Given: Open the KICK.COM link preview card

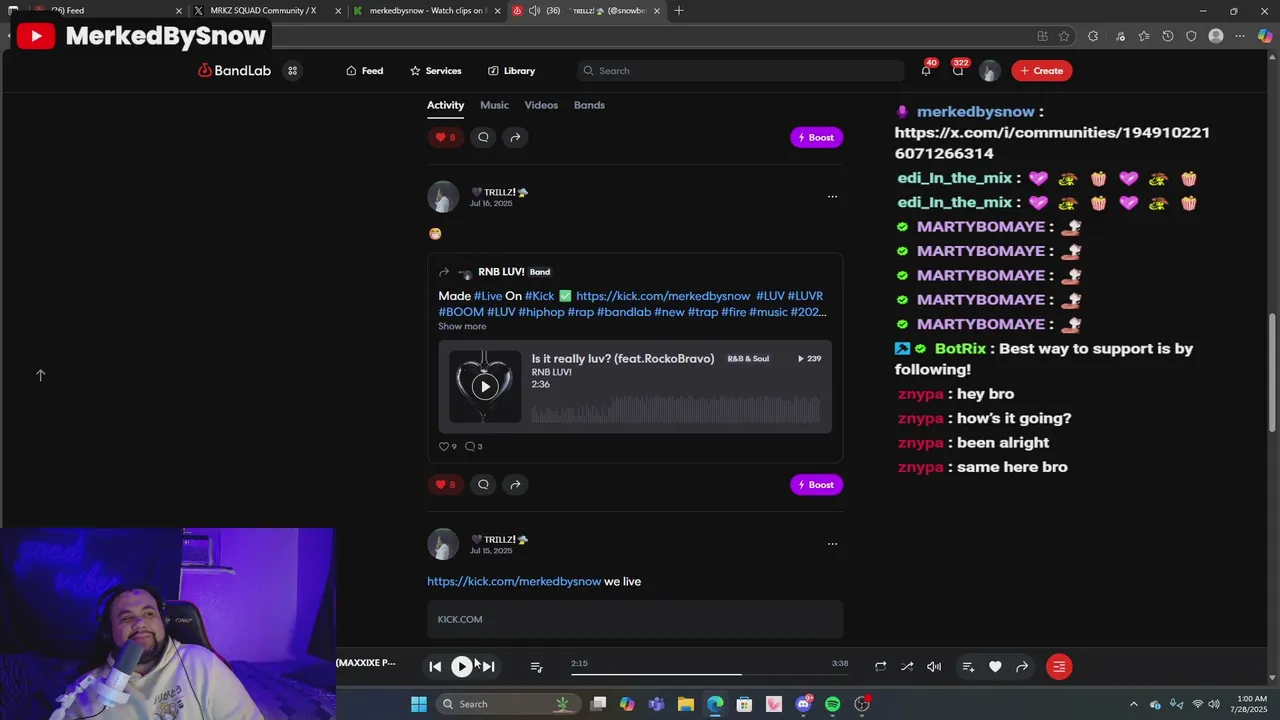Looking at the screenshot, I should pos(635,620).
